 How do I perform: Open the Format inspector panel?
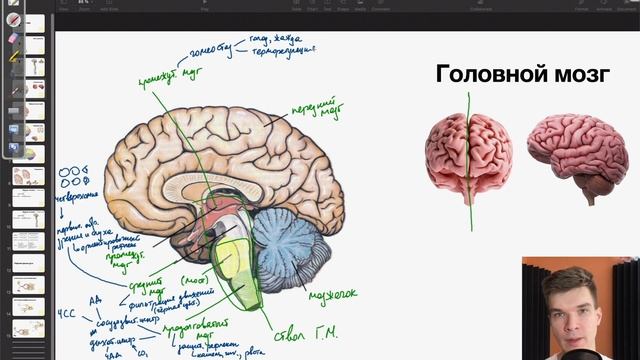[582, 5]
